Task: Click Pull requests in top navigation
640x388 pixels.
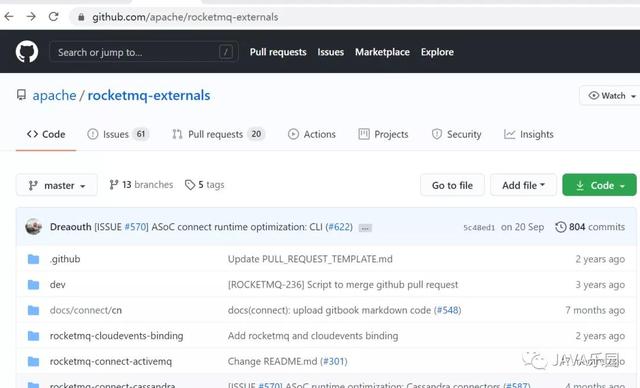Action: [278, 52]
